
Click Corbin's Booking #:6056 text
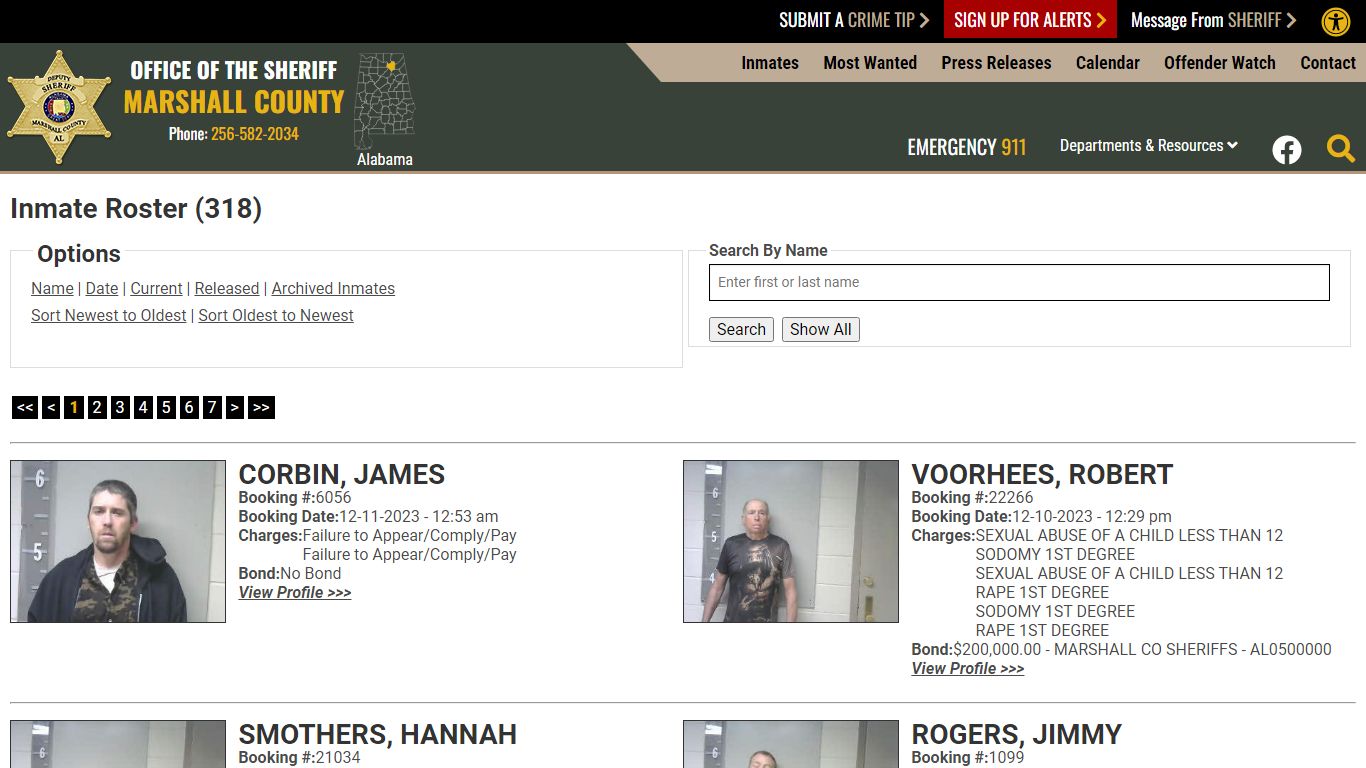click(295, 497)
